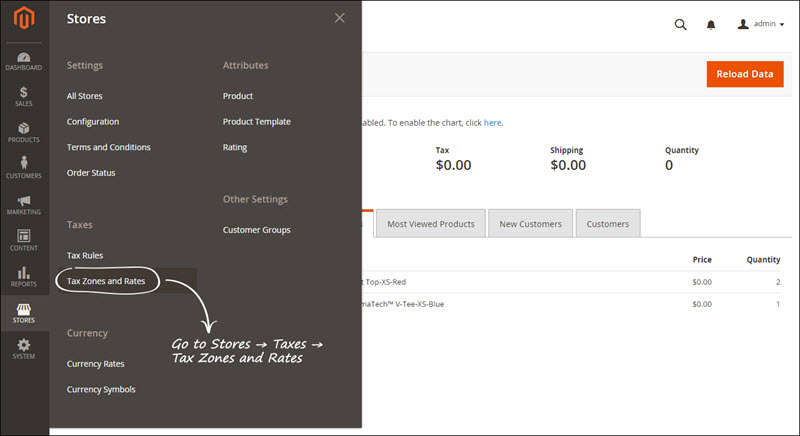800x436 pixels.
Task: Open the Reports sidebar icon
Action: tap(24, 276)
